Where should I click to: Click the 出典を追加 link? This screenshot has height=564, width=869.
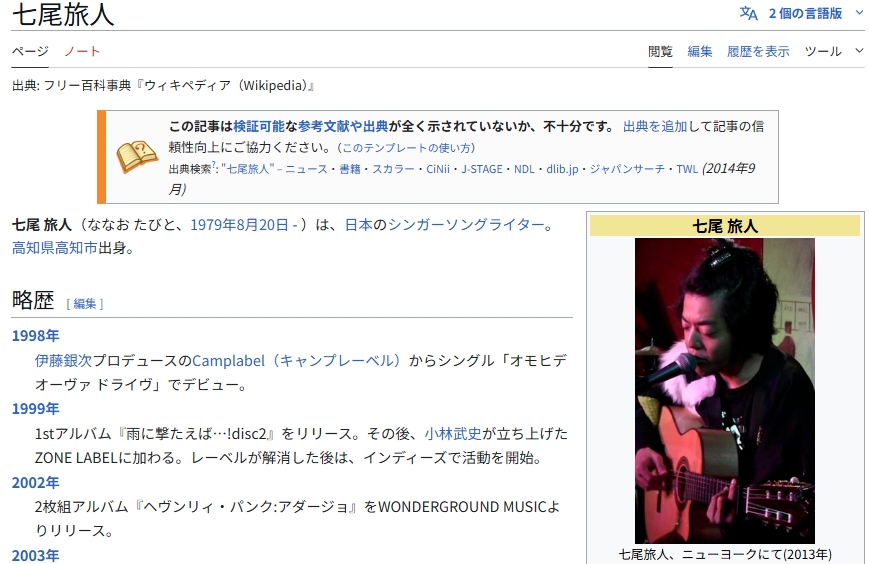pos(655,126)
